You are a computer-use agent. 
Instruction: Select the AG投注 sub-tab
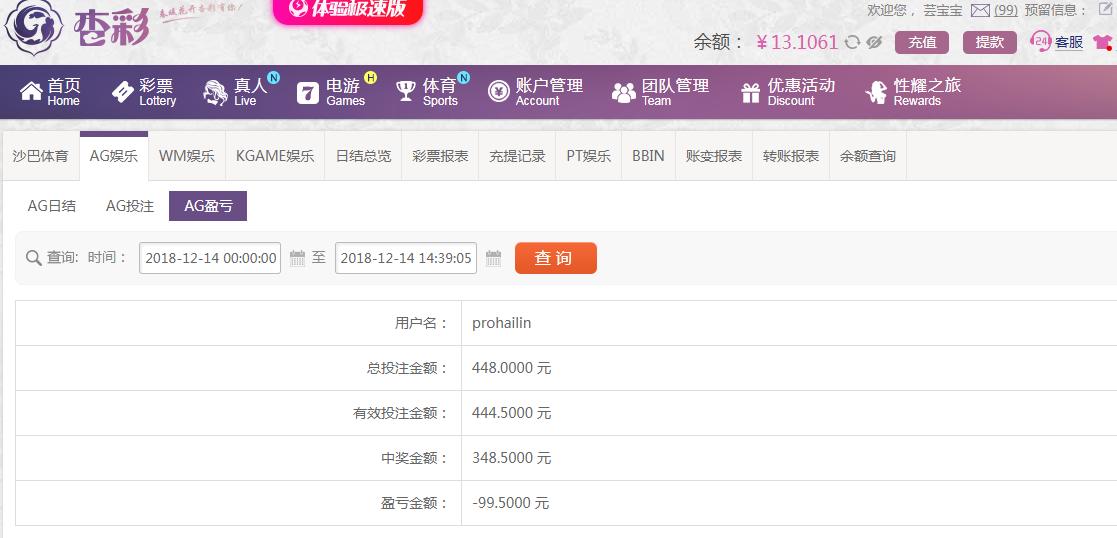[130, 206]
